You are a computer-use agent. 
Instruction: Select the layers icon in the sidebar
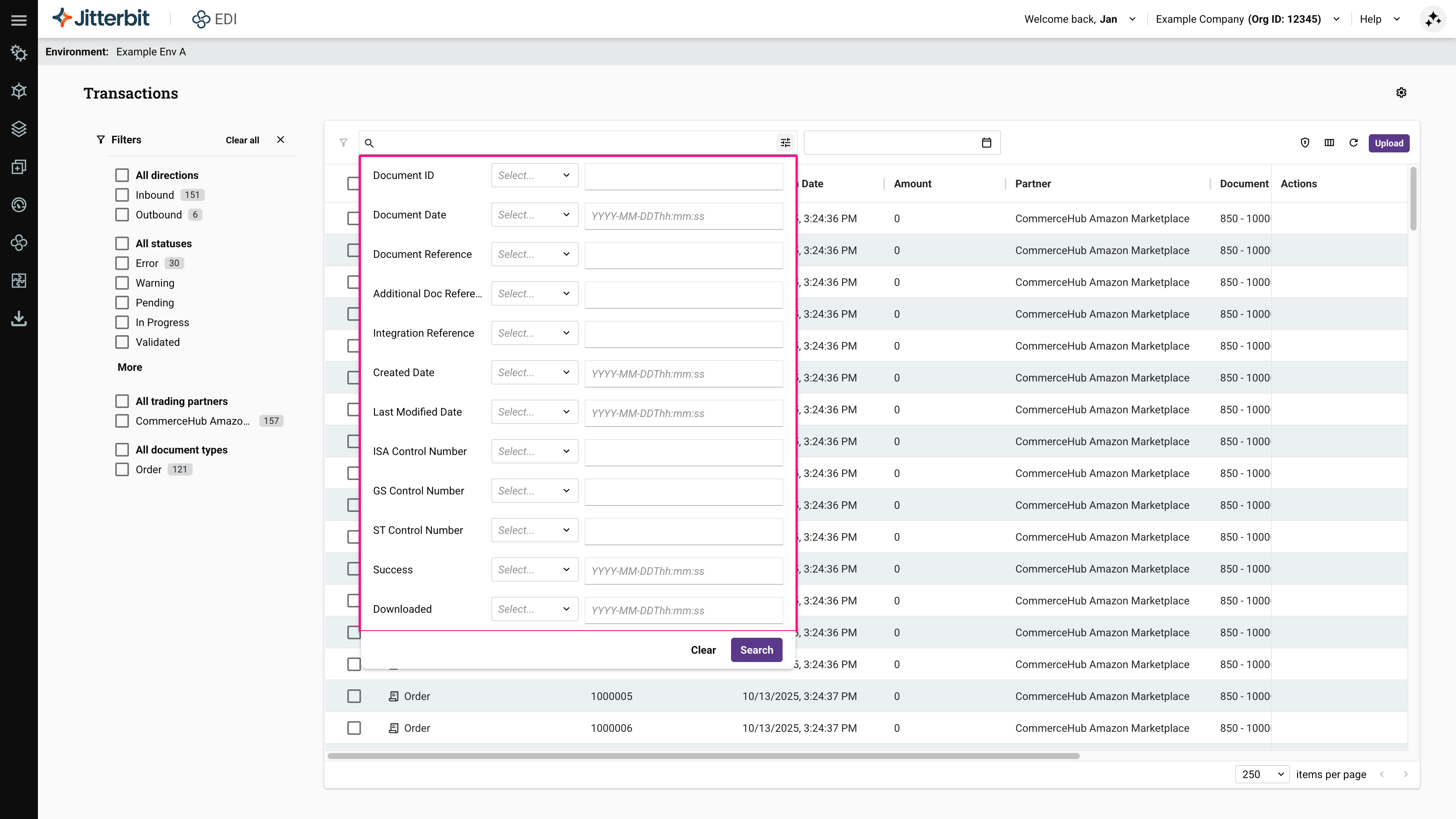coord(19,129)
